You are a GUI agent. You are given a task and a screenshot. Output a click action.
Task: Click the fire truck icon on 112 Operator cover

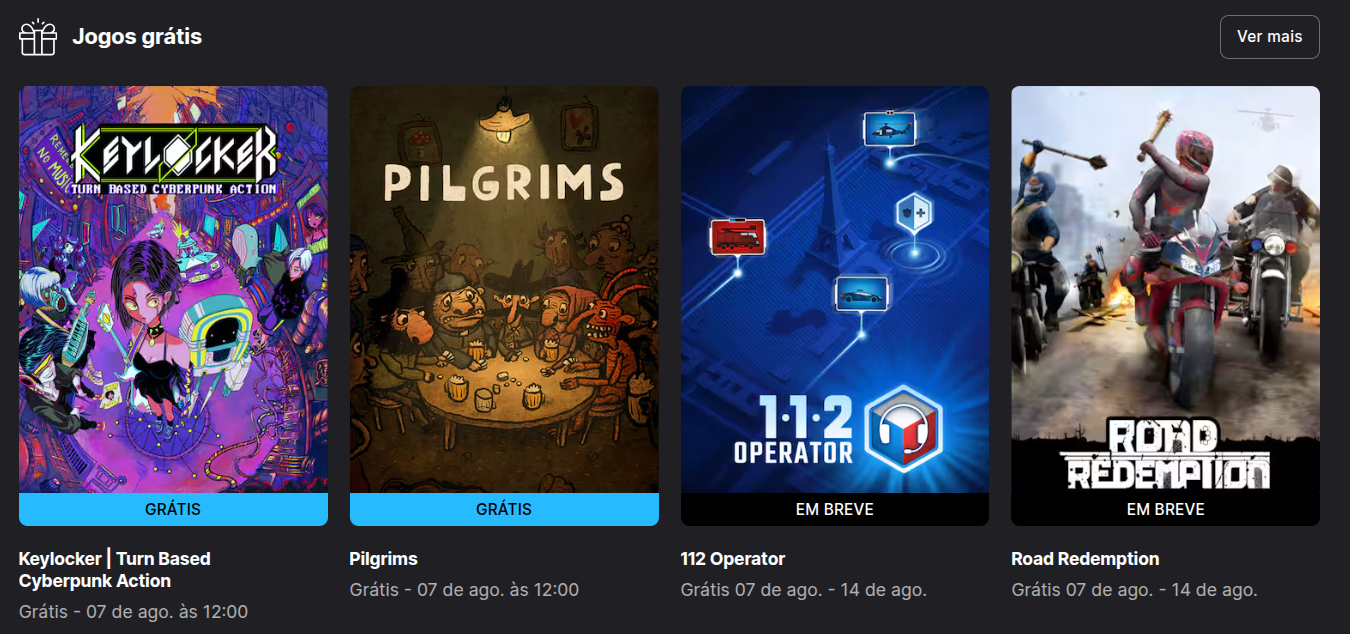[737, 237]
